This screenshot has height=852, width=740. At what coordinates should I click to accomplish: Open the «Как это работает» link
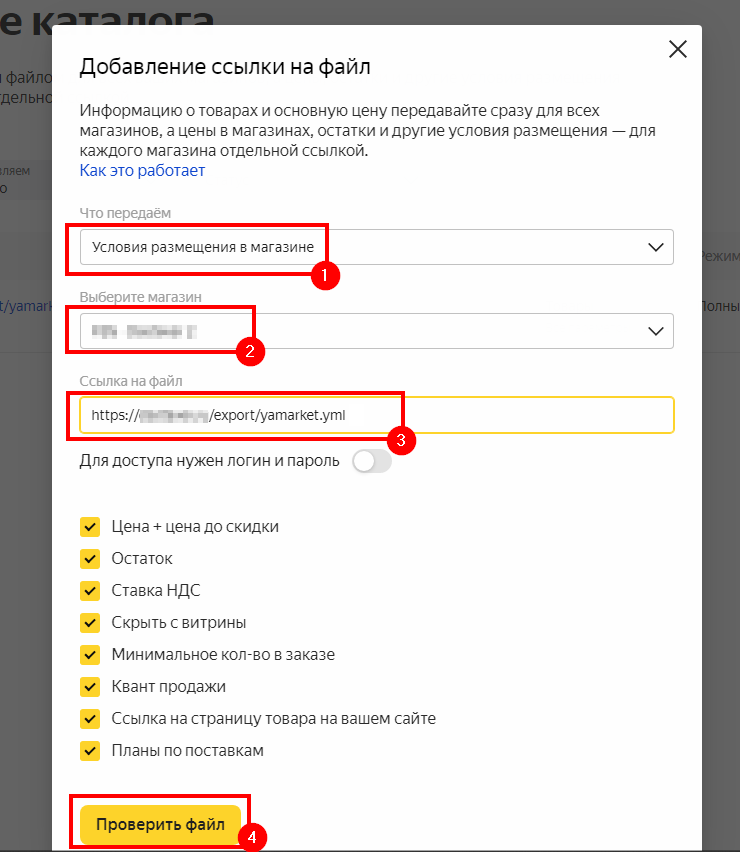coord(142,170)
